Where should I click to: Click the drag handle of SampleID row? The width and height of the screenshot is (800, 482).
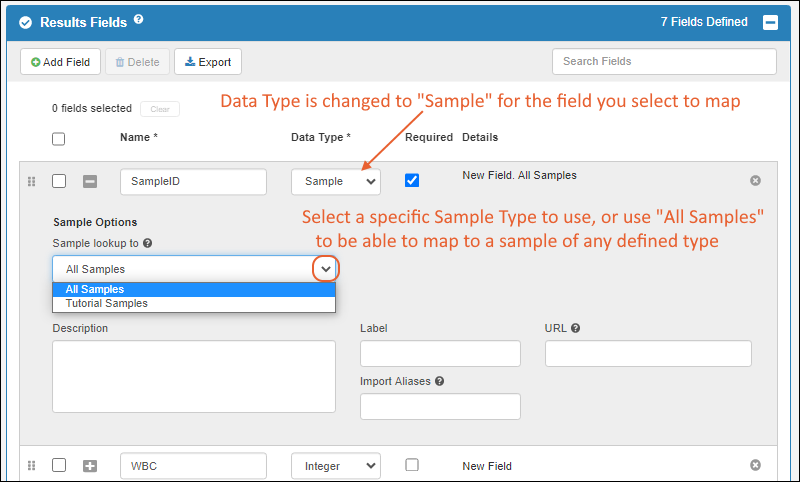pos(31,181)
